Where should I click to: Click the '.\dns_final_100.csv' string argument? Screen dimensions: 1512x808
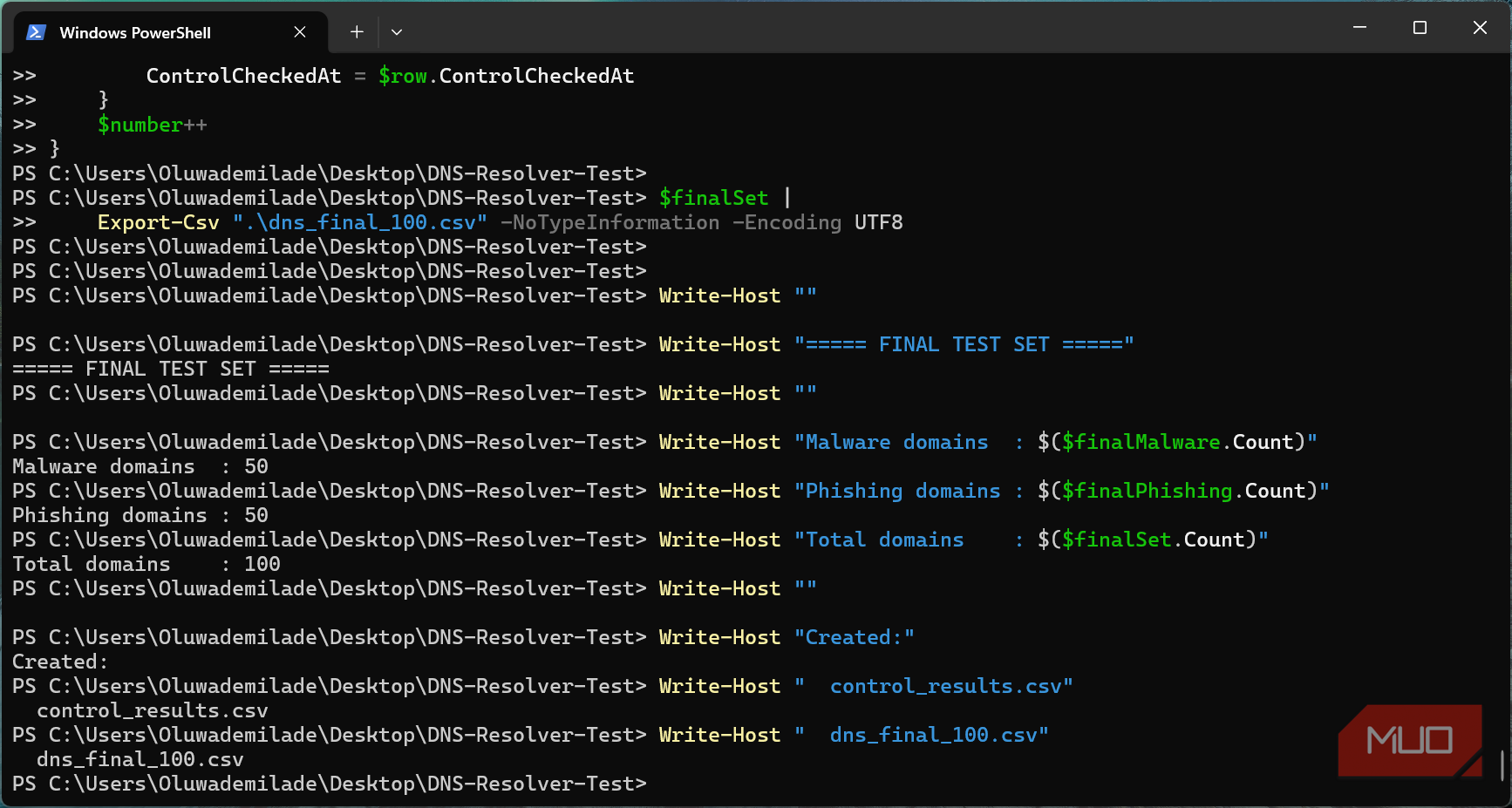[360, 222]
